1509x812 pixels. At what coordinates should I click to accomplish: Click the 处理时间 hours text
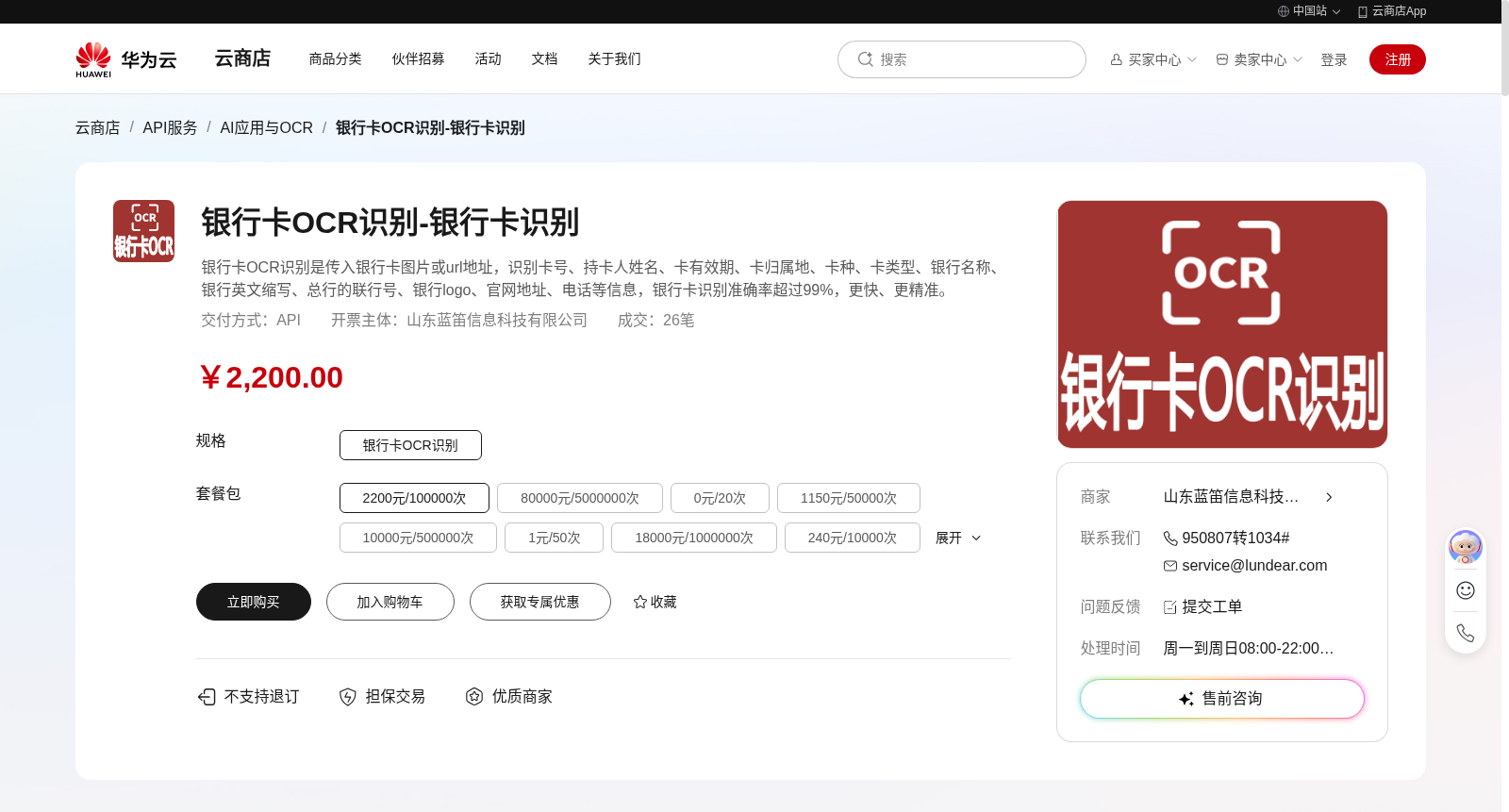[x=1248, y=649]
